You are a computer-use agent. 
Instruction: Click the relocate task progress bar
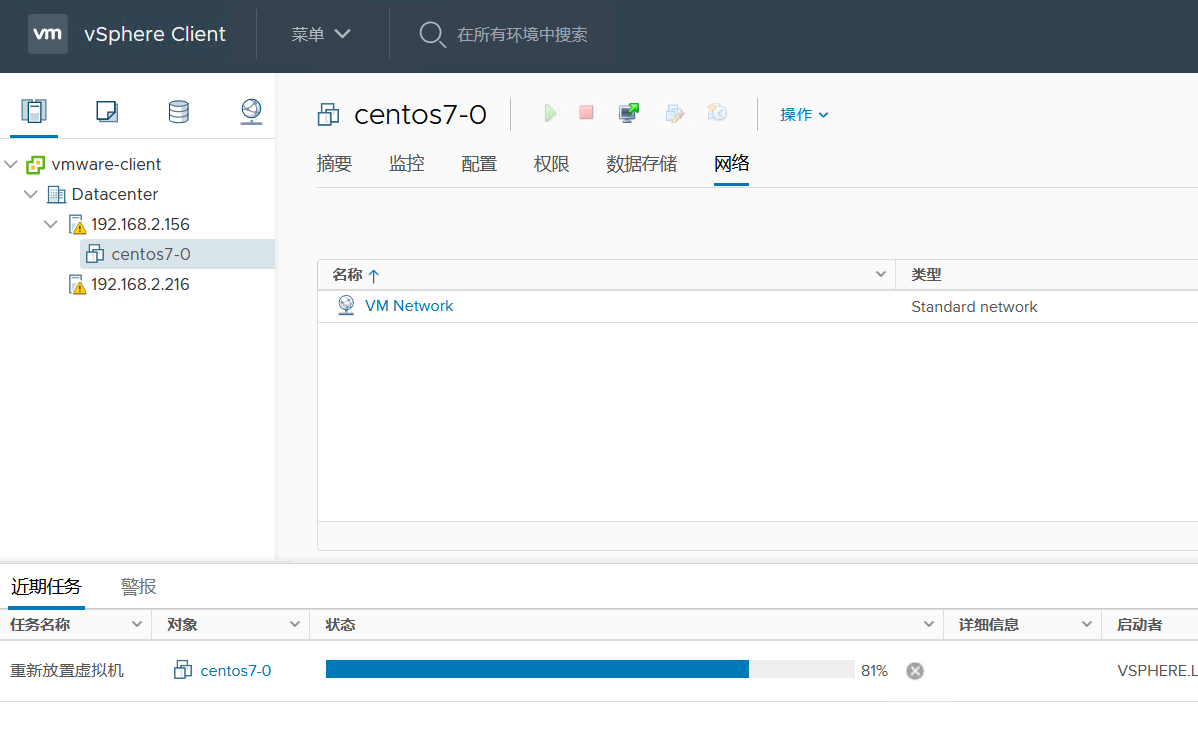[590, 669]
